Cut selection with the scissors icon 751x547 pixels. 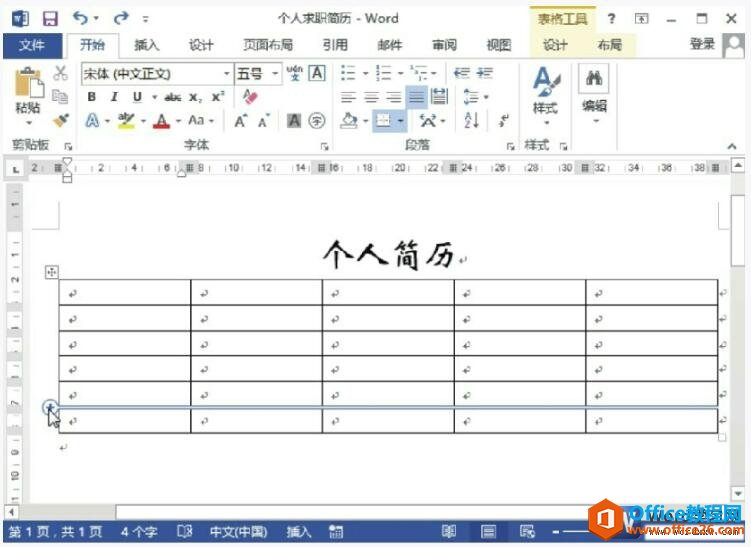(x=60, y=73)
